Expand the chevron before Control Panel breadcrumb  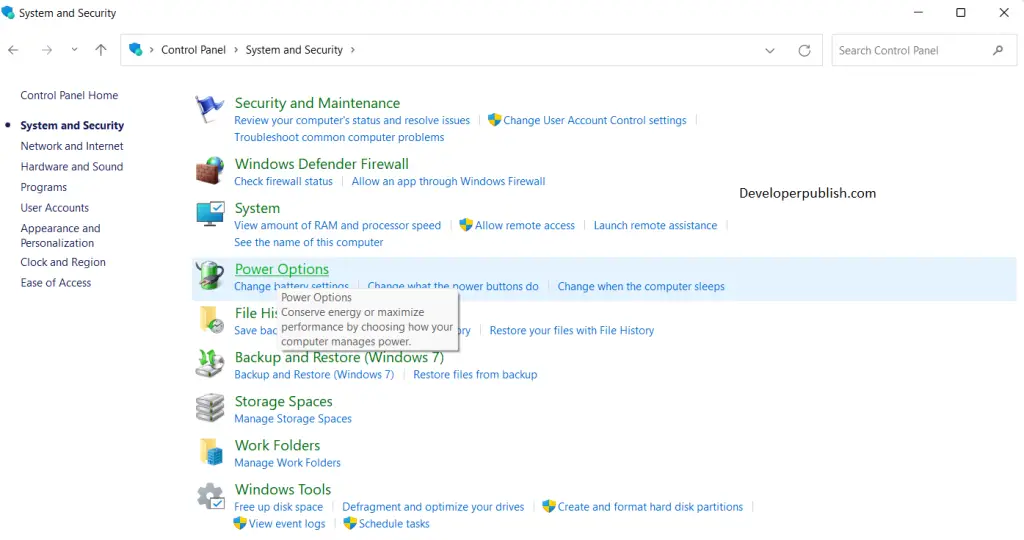point(152,50)
